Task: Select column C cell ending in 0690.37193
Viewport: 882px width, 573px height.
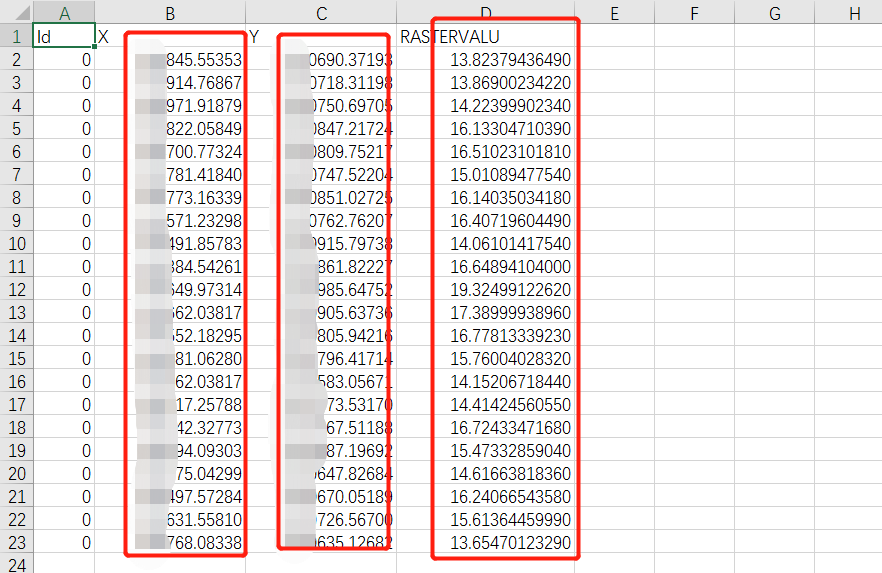Action: 340,60
